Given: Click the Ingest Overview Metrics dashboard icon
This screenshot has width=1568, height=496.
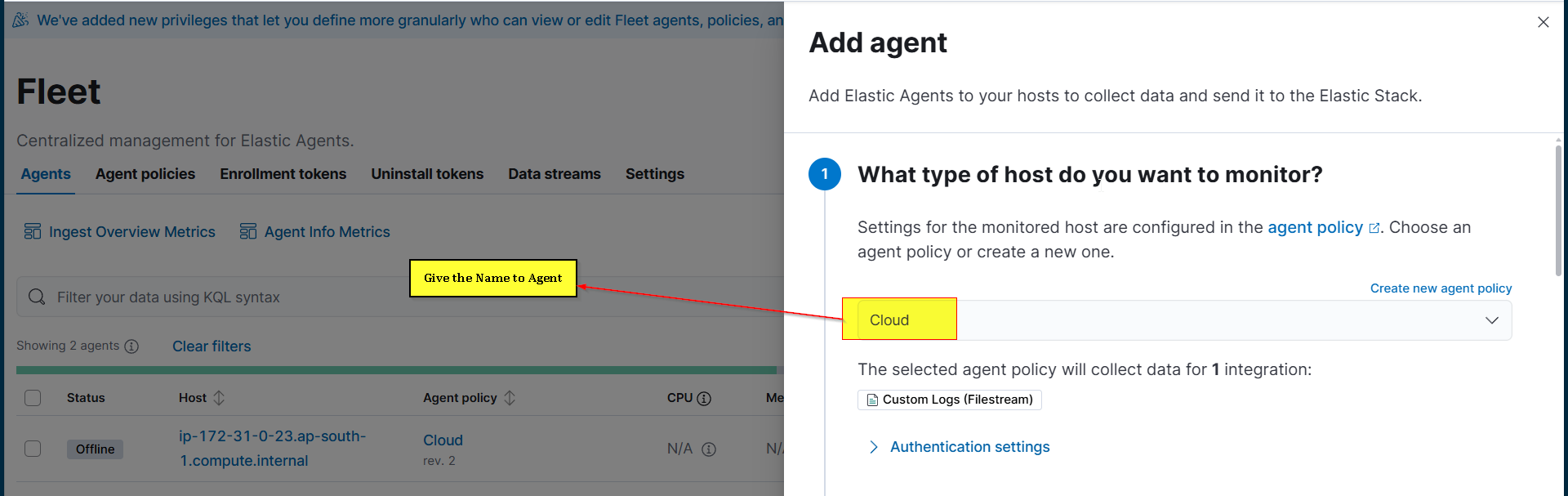Looking at the screenshot, I should 33,232.
